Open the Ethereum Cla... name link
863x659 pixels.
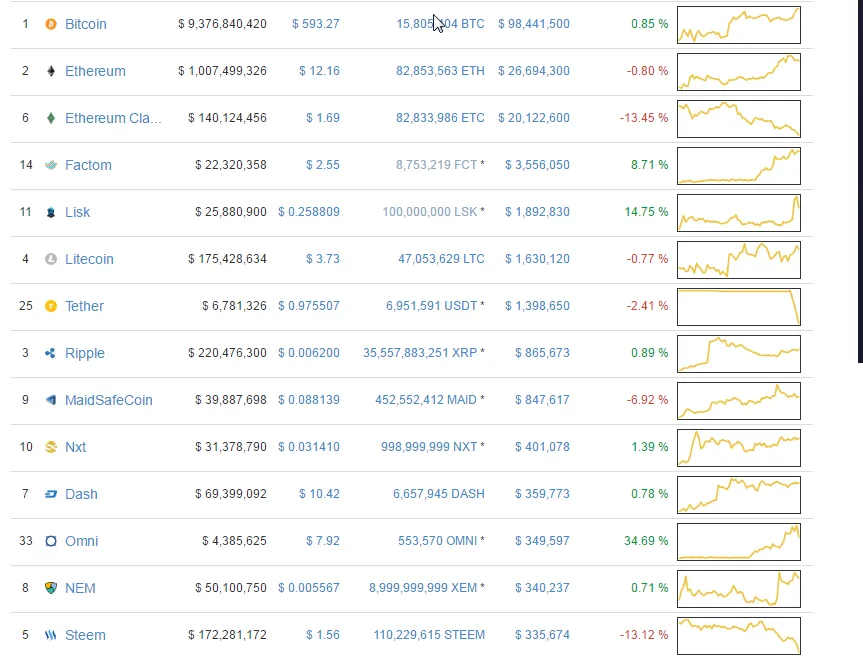[113, 118]
